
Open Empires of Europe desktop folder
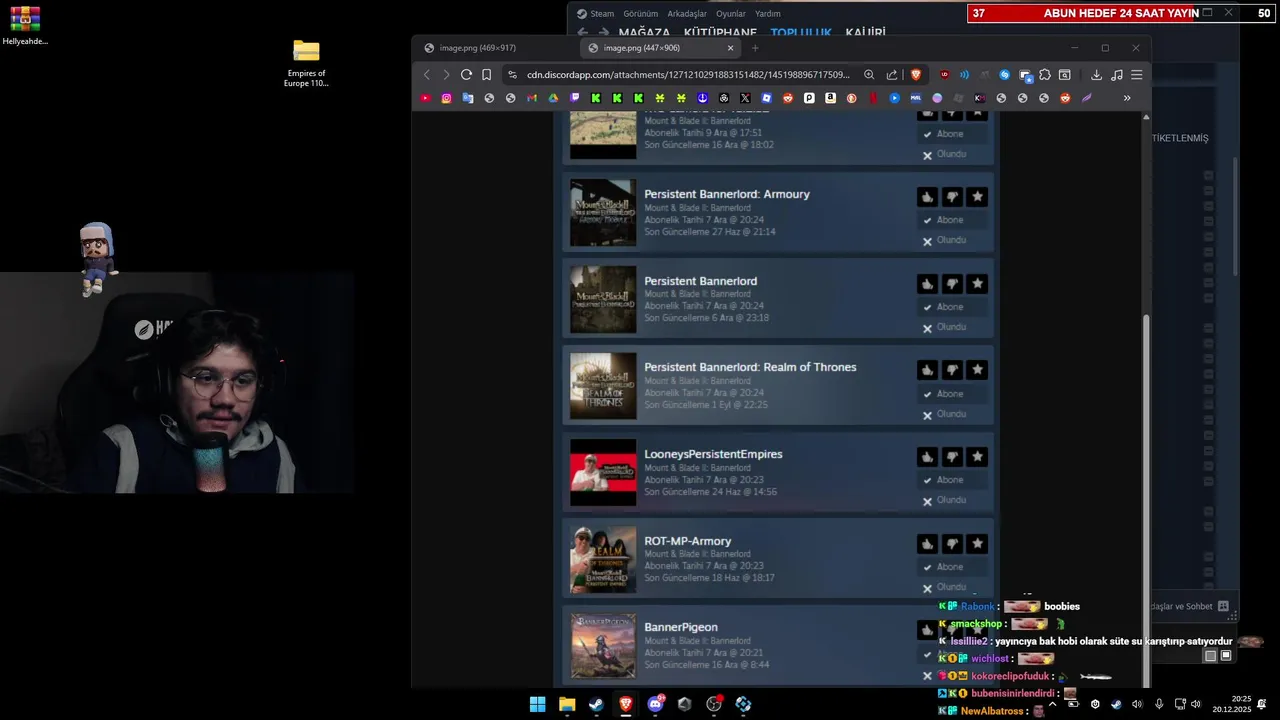click(306, 63)
